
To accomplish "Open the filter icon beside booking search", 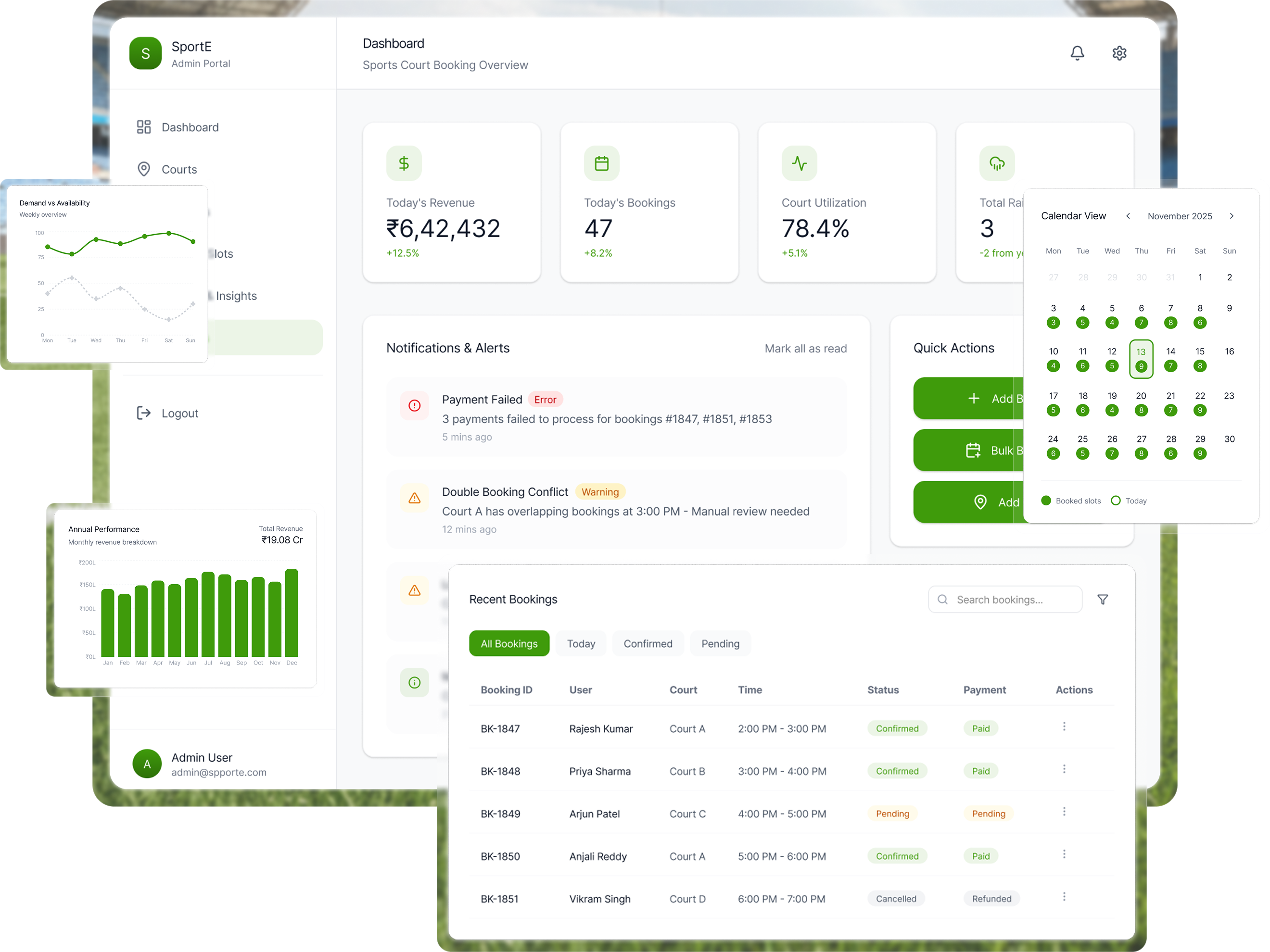I will [x=1103, y=599].
